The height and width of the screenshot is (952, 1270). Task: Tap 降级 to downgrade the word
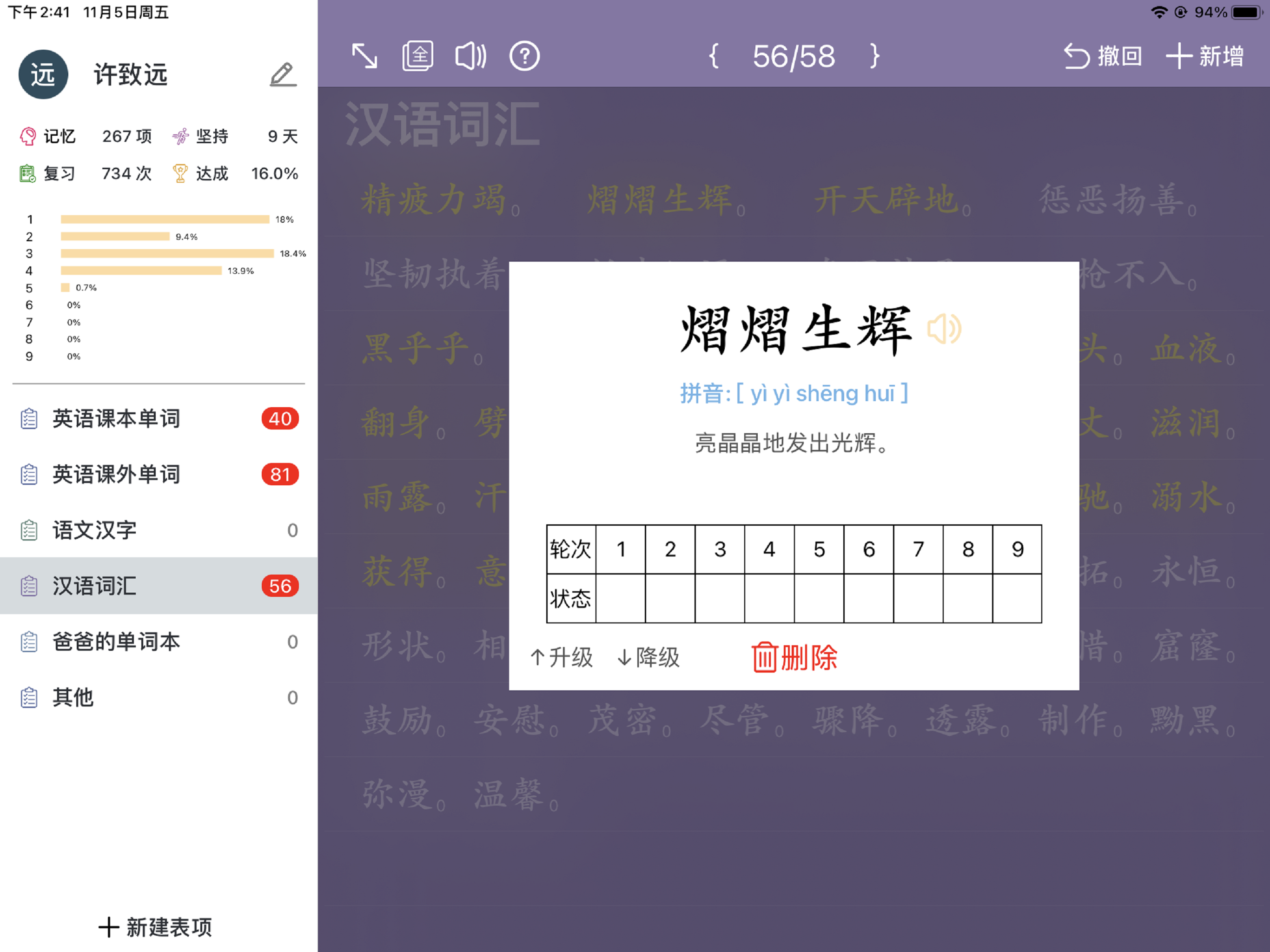(648, 657)
